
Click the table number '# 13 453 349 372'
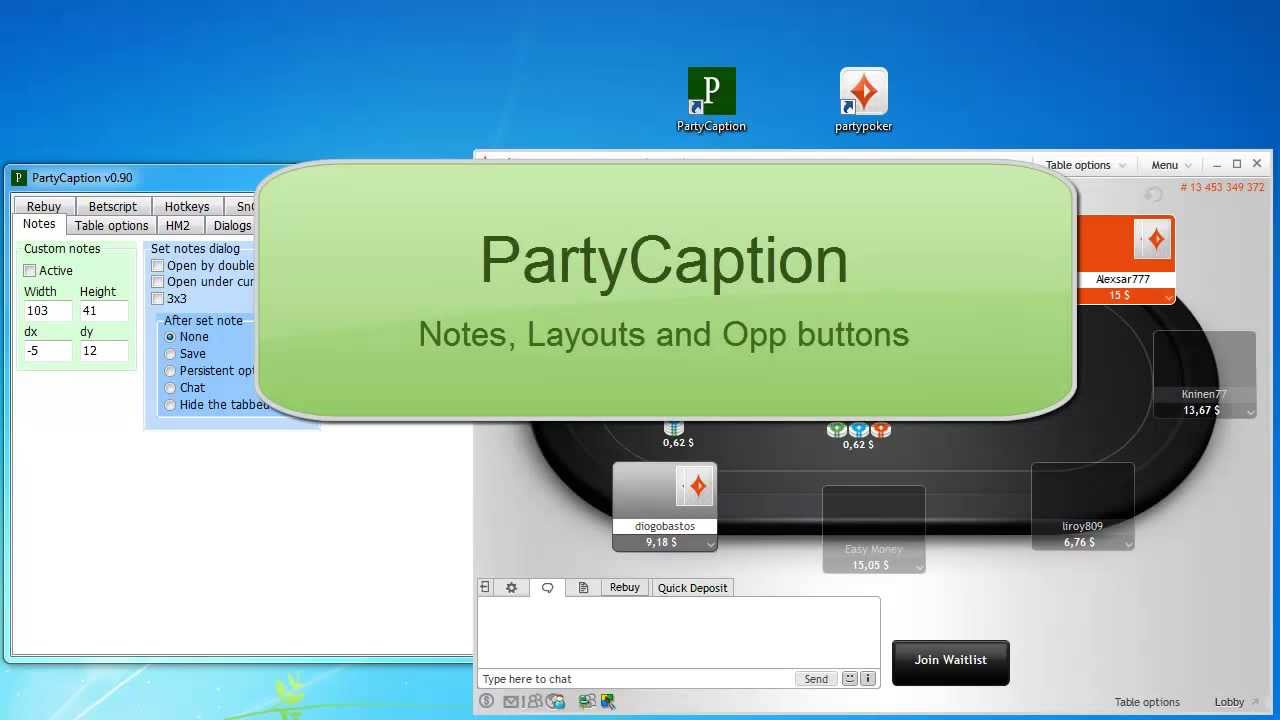[x=1222, y=187]
